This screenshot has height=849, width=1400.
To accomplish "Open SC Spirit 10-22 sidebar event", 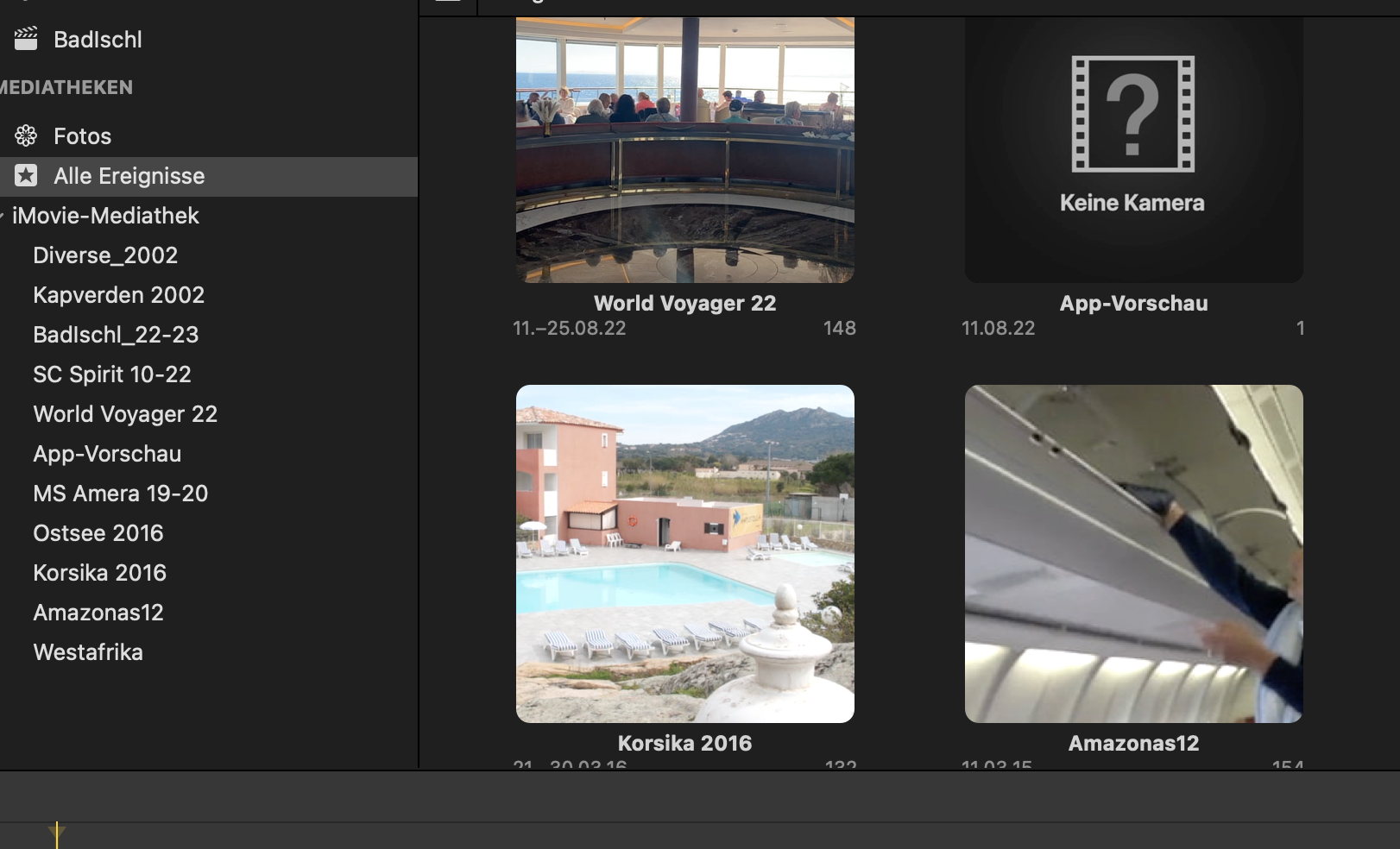I will point(112,374).
